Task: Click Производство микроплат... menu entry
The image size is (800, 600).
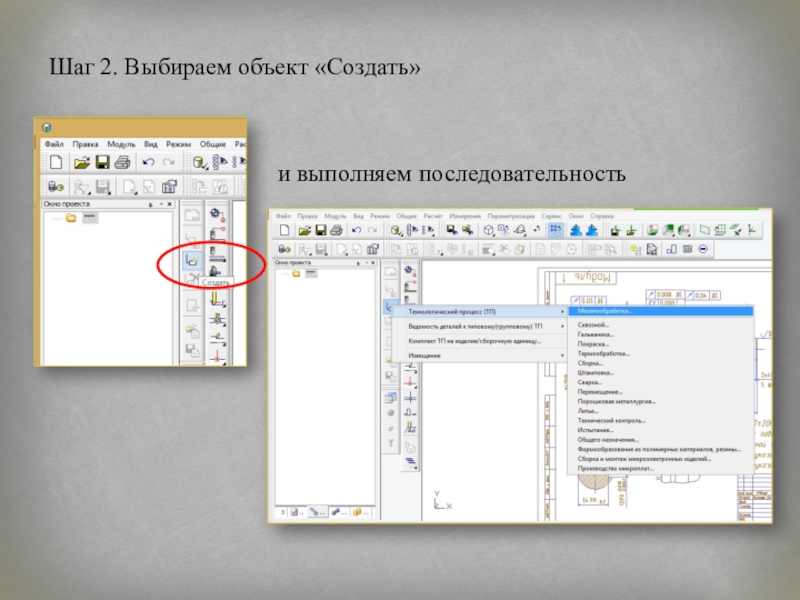Action: pos(615,468)
